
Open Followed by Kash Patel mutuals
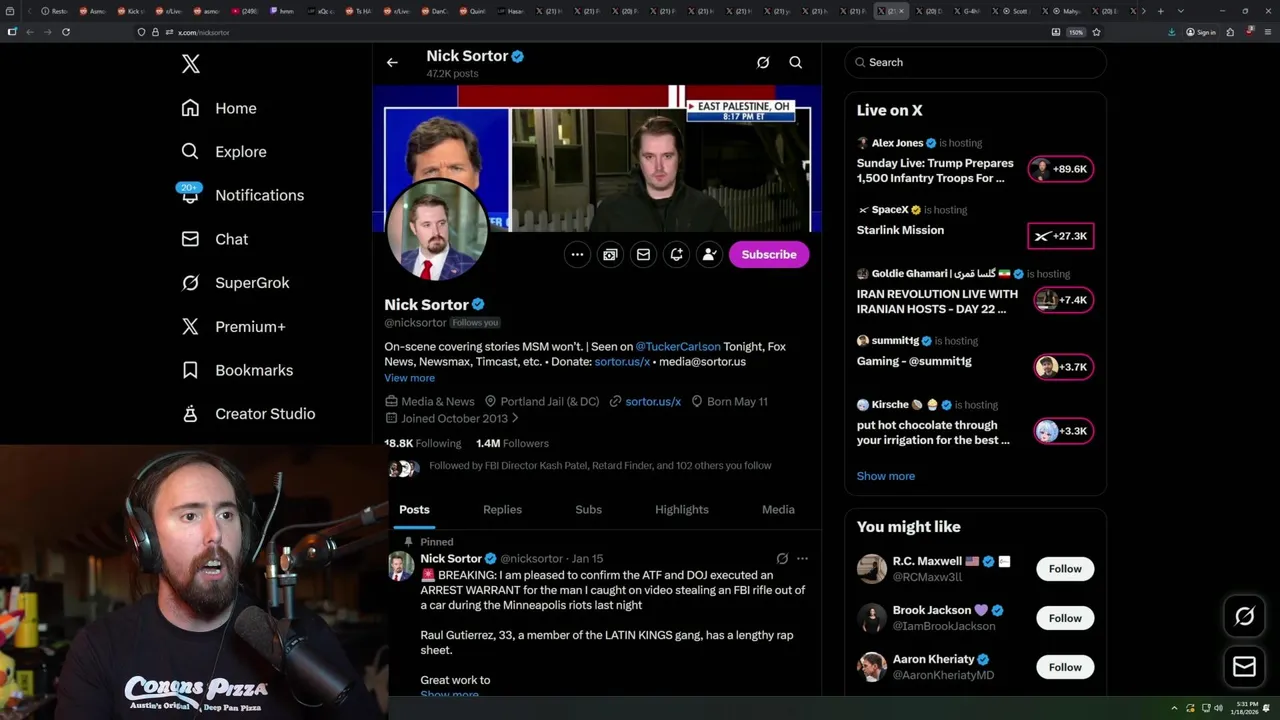tap(600, 465)
